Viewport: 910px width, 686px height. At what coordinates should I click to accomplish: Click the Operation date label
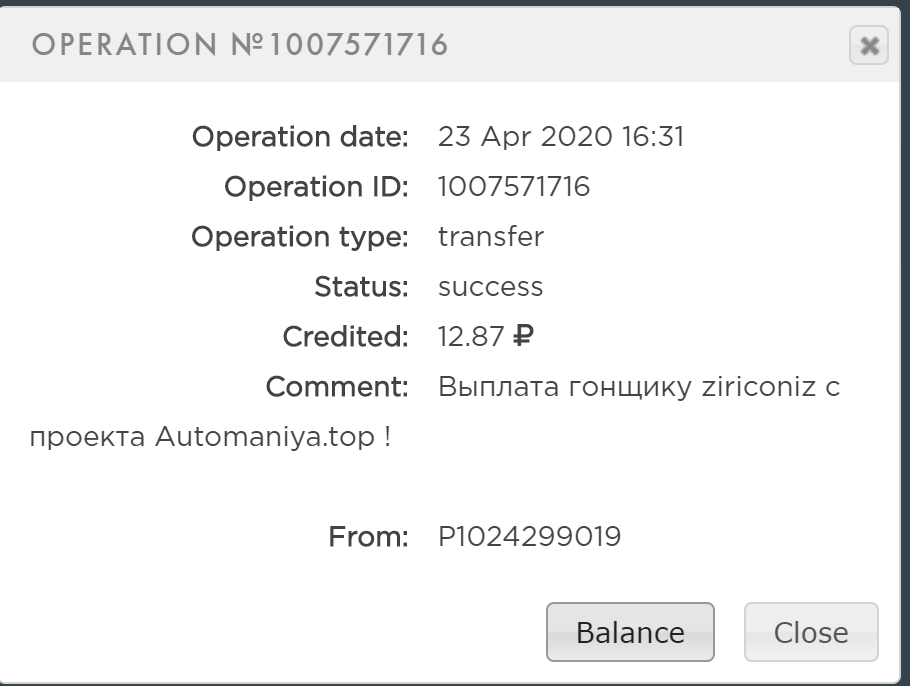coord(300,137)
